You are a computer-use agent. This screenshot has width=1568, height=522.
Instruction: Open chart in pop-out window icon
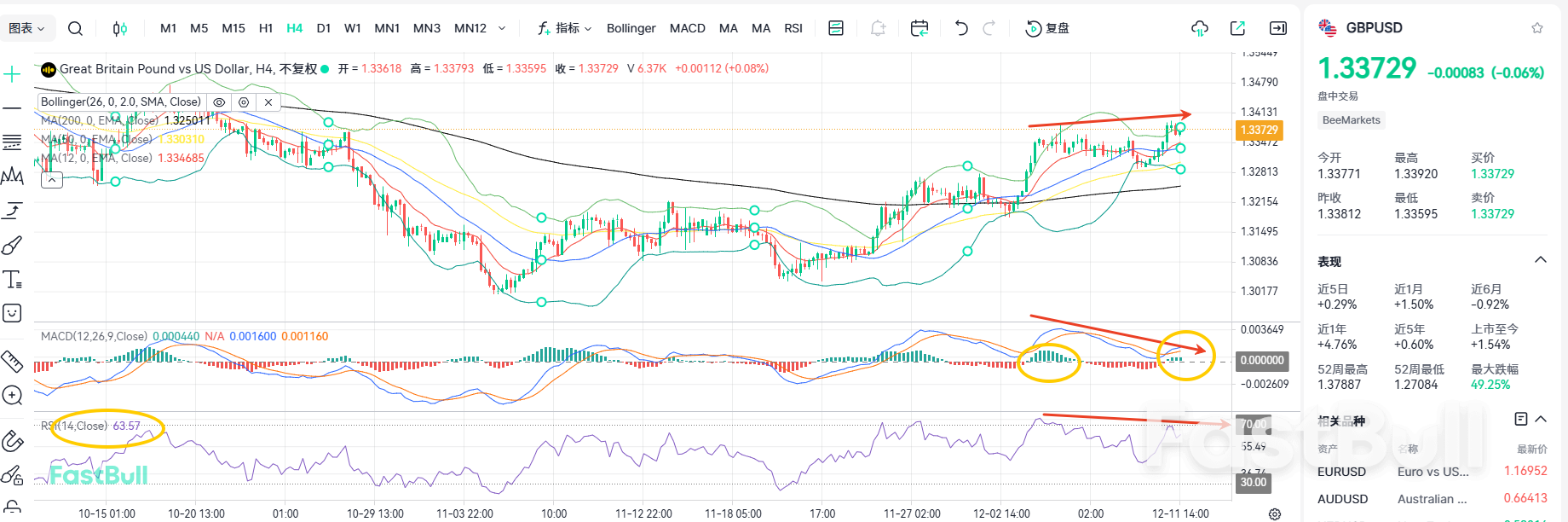click(x=1237, y=28)
